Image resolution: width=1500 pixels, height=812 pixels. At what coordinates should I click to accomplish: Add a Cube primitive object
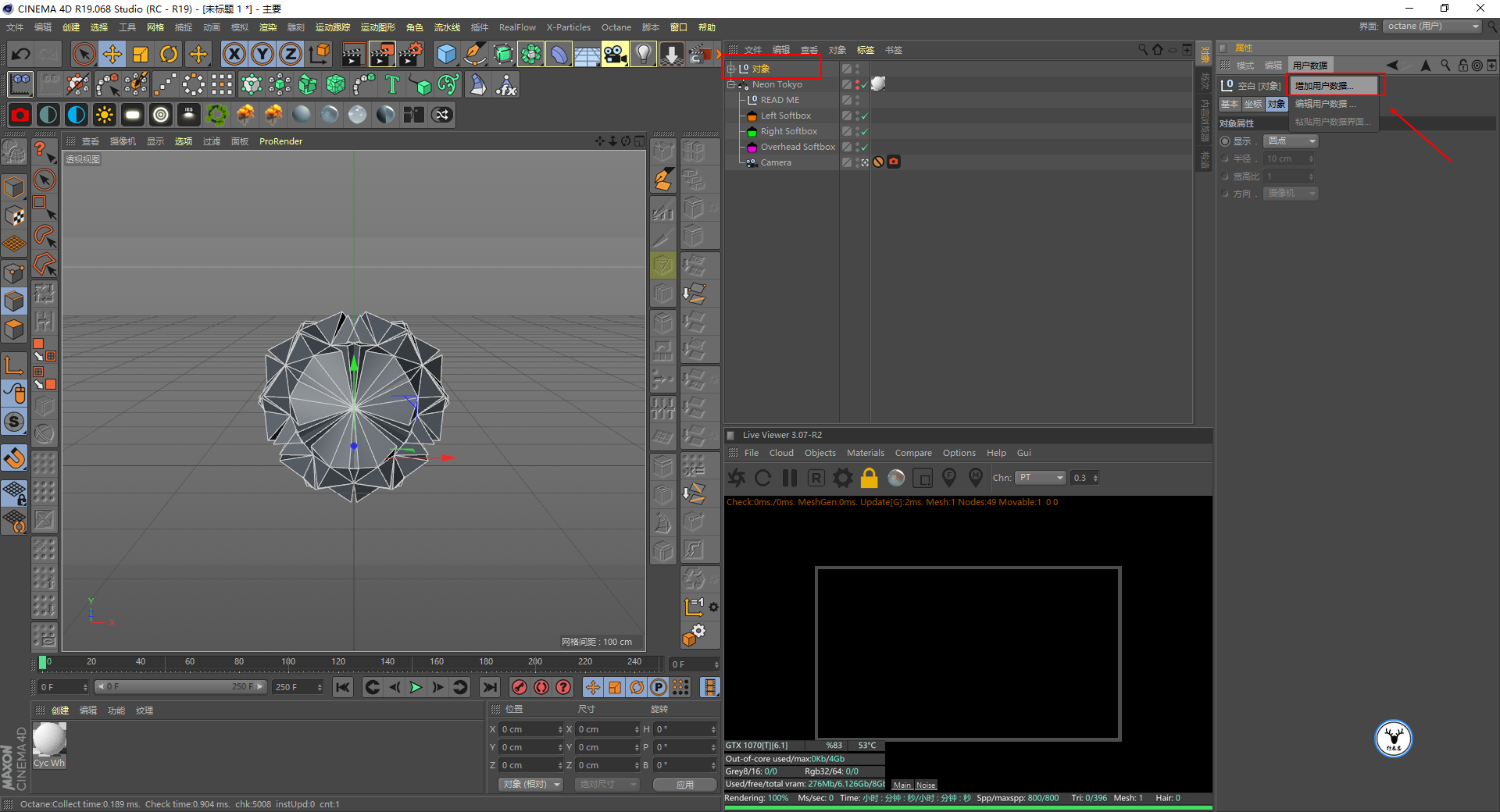[x=446, y=54]
